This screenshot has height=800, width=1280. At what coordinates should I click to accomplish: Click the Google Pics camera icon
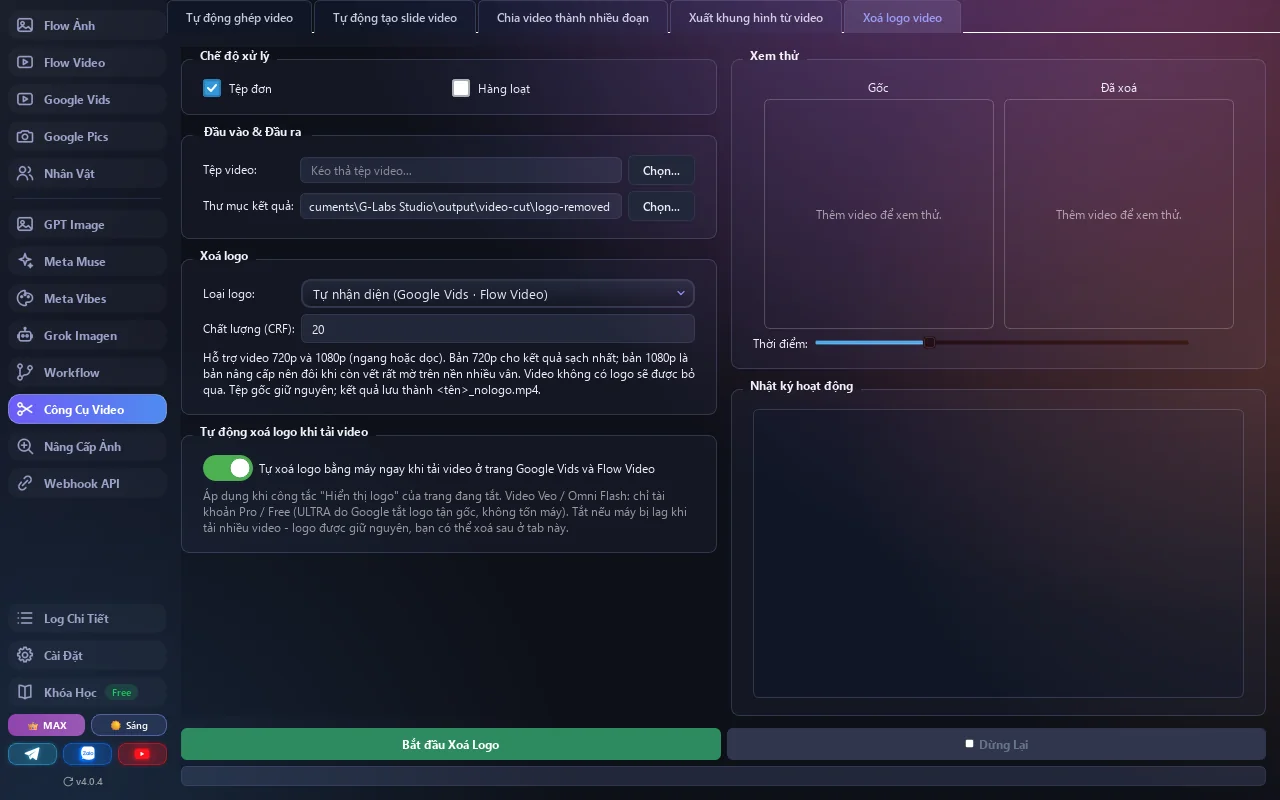[25, 137]
